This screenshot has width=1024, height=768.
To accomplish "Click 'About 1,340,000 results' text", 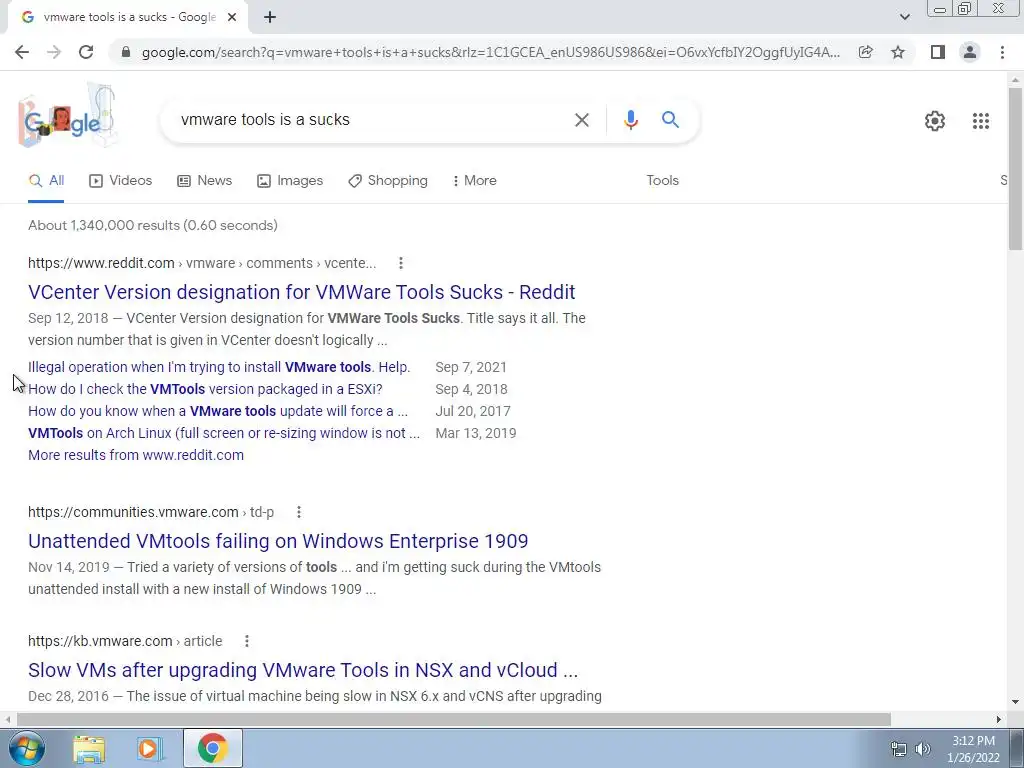I will pyautogui.click(x=153, y=225).
